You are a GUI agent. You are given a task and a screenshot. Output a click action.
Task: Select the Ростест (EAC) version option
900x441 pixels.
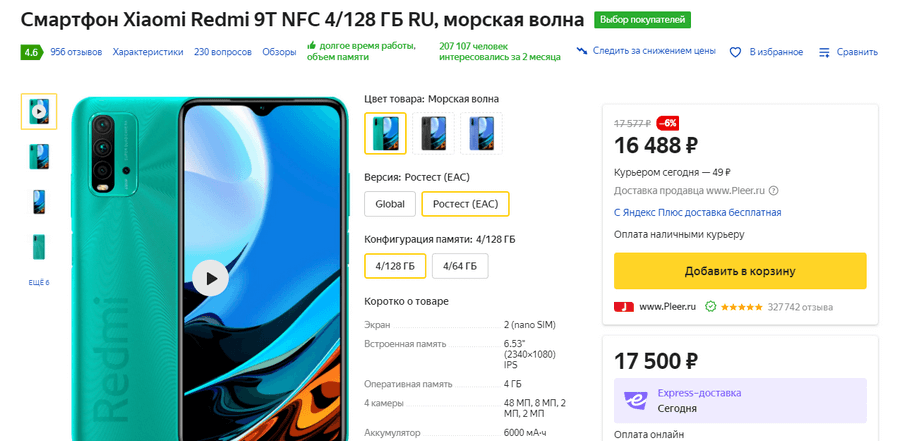pos(465,204)
